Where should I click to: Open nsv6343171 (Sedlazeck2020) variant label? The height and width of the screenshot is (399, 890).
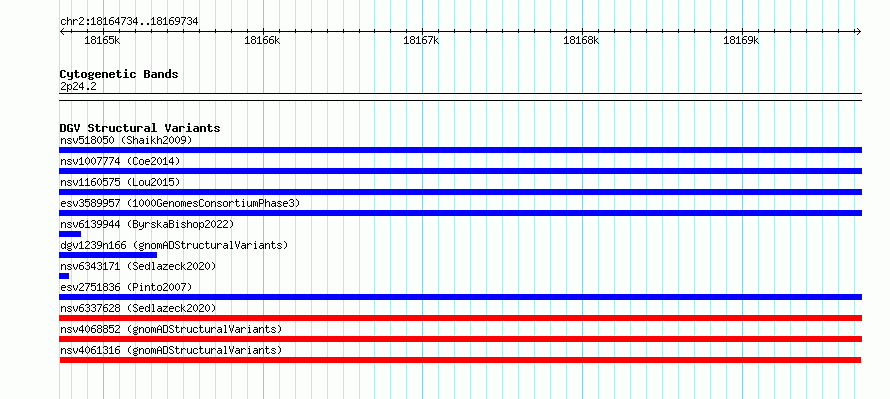click(138, 266)
